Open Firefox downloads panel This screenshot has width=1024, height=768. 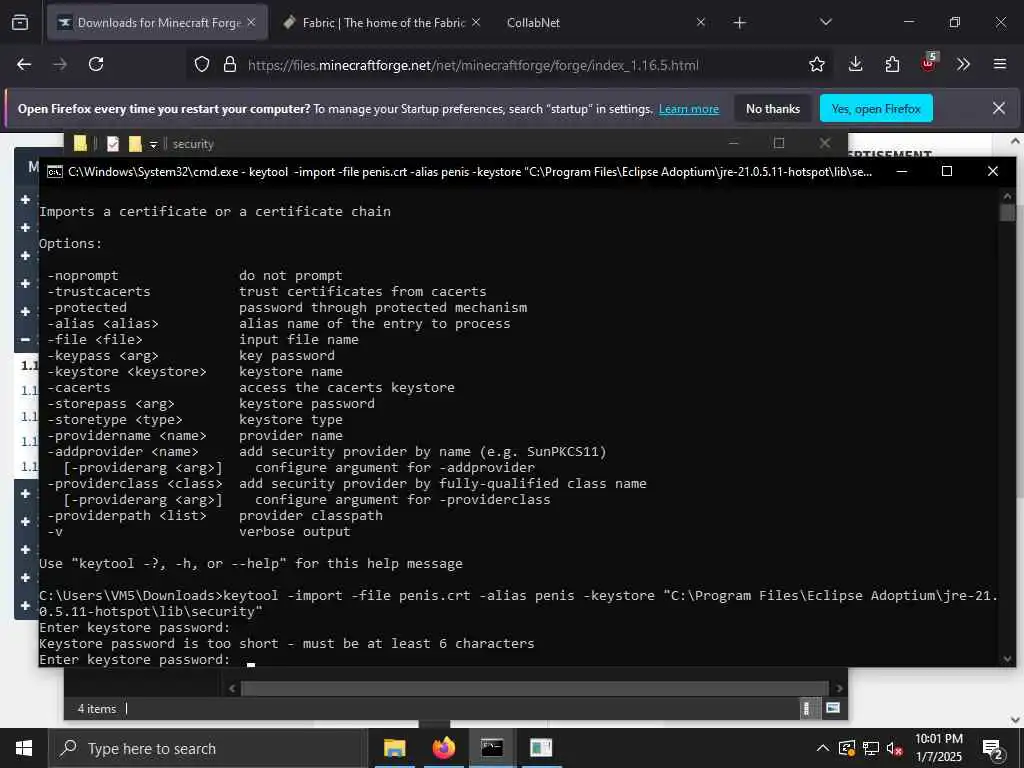pos(856,64)
